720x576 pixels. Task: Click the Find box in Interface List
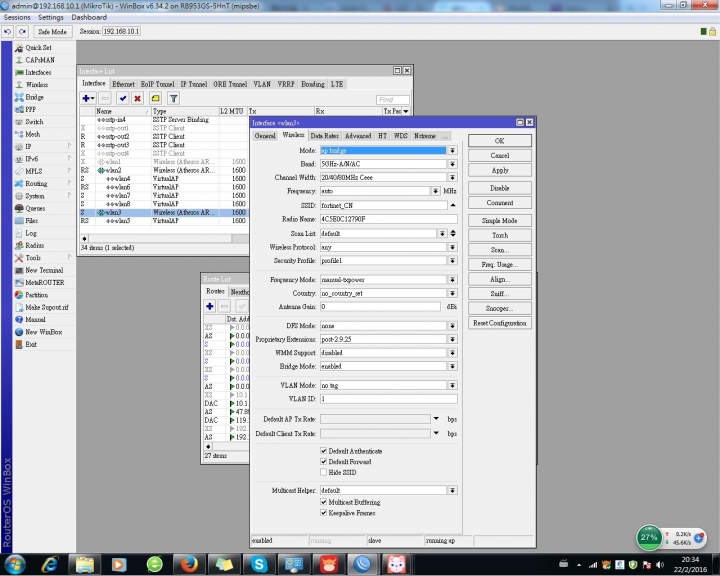tap(393, 100)
